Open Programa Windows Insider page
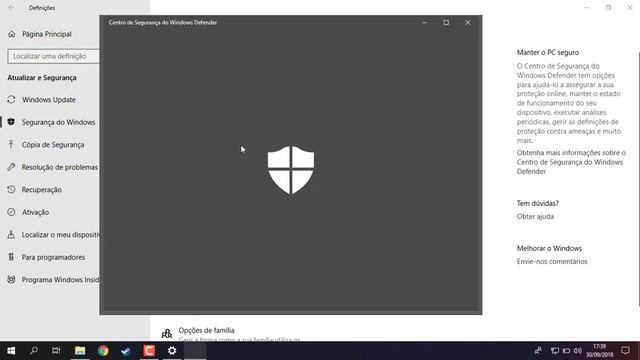This screenshot has width=640, height=360. (60, 280)
